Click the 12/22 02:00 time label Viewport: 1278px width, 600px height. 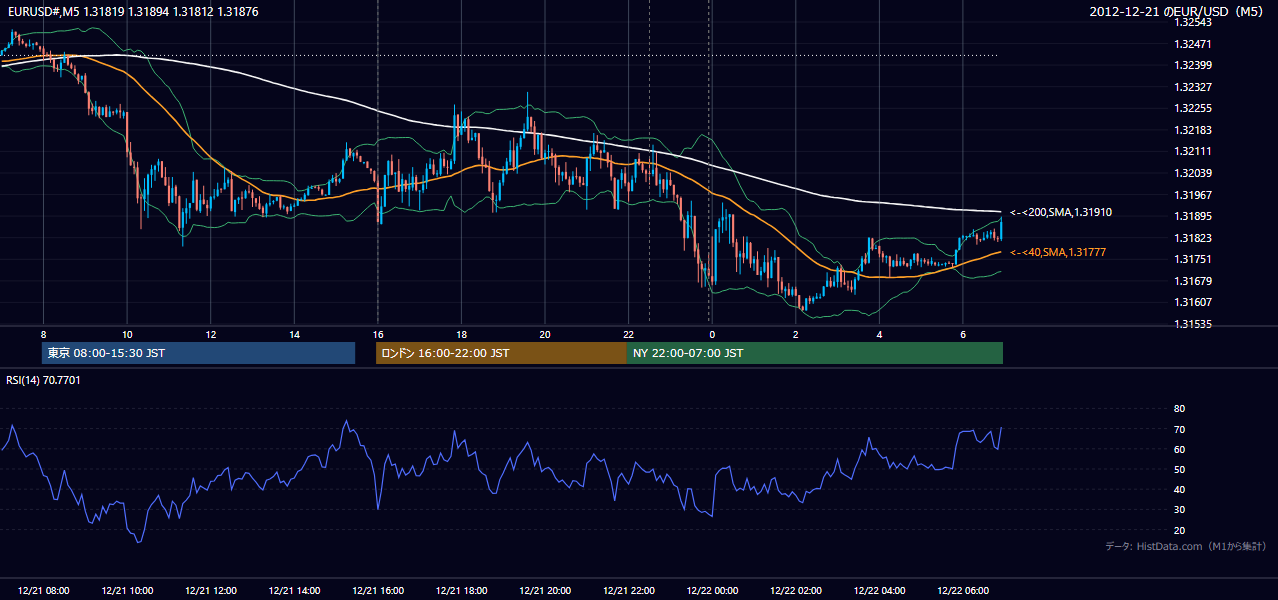tap(795, 591)
